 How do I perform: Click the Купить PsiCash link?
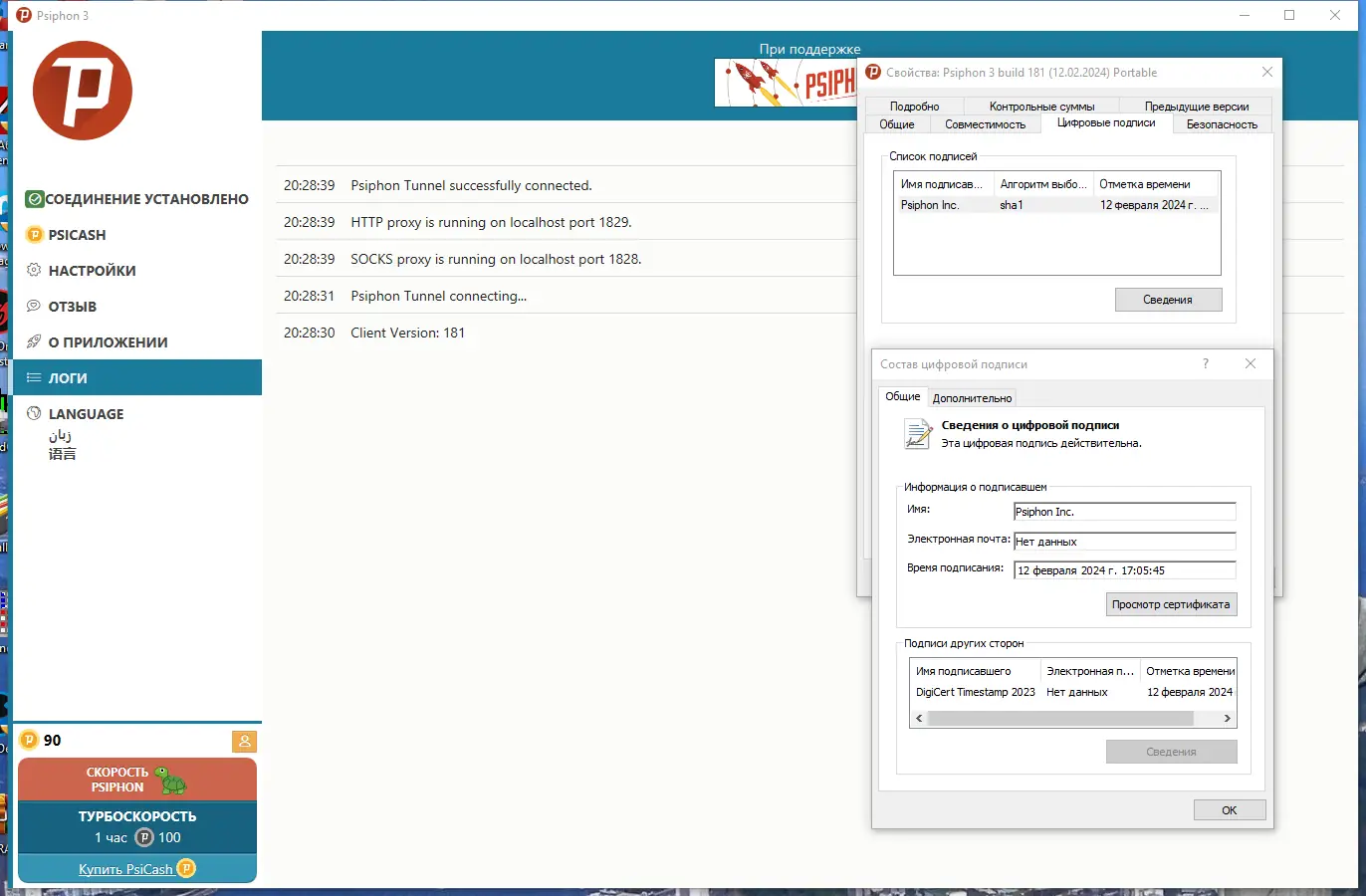(x=125, y=869)
